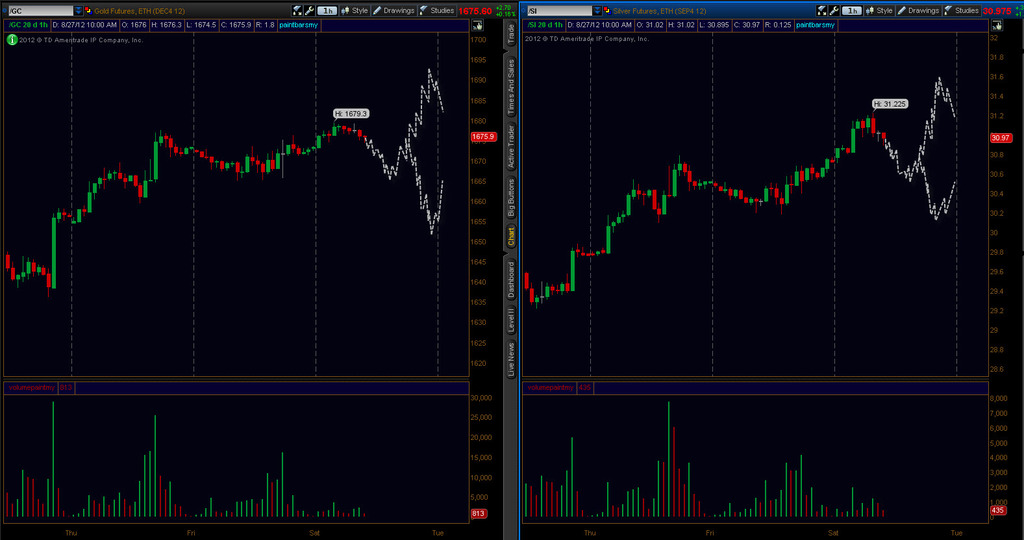
Task: Click the Sat date label on Gold time axis
Action: [315, 533]
